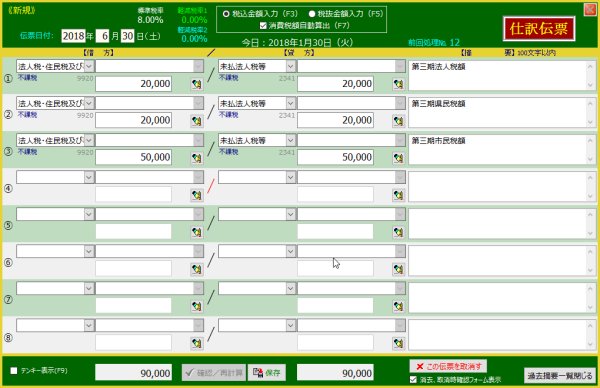This screenshot has height=388, width=600.
Task: Expand row ① credit account 未払法人税等 dropdown
Action: pyautogui.click(x=290, y=66)
